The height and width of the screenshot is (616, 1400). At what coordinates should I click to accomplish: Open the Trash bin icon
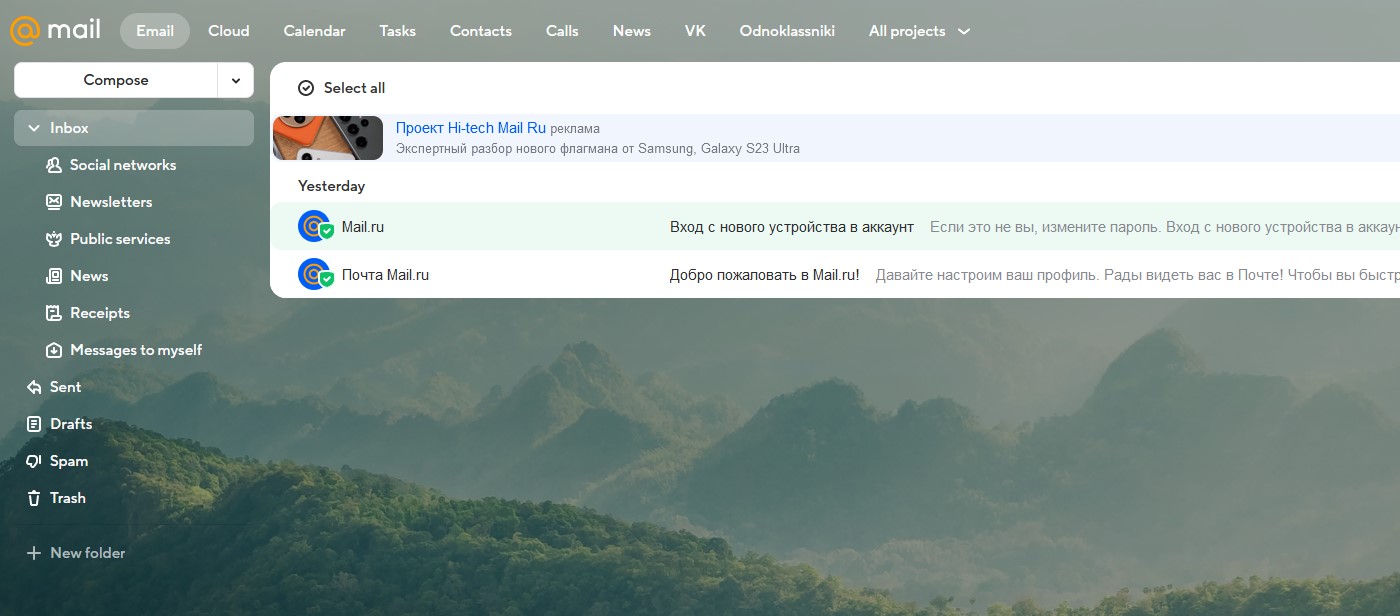(33, 497)
